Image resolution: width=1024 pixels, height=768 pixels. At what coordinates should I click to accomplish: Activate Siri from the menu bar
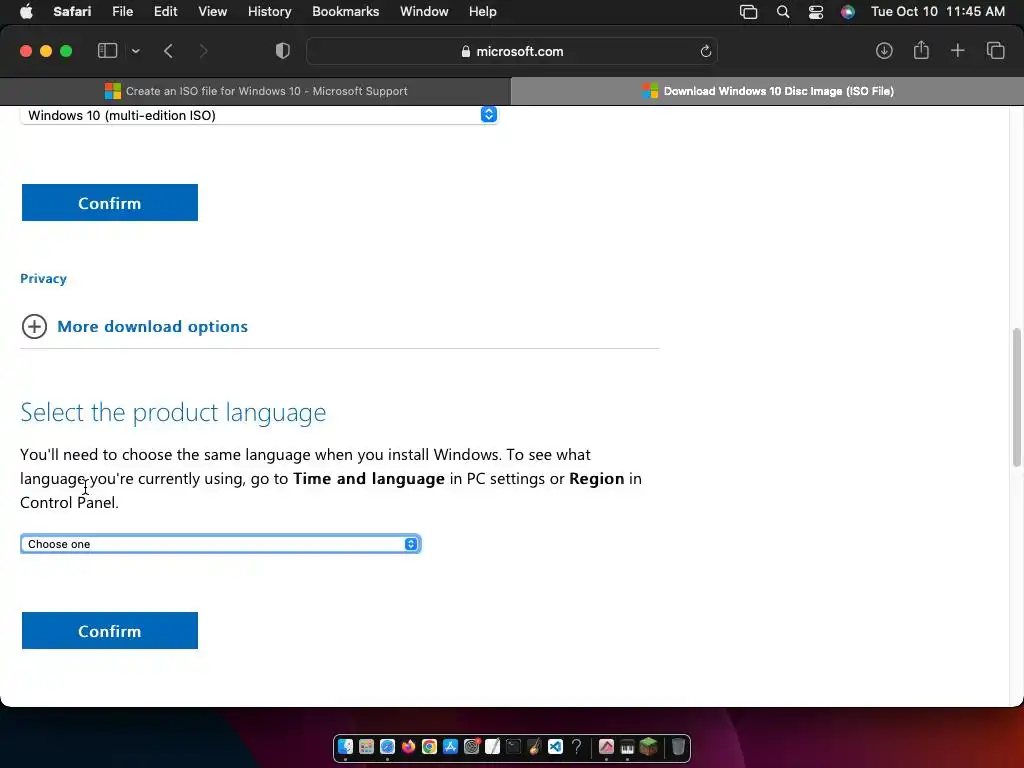click(848, 12)
